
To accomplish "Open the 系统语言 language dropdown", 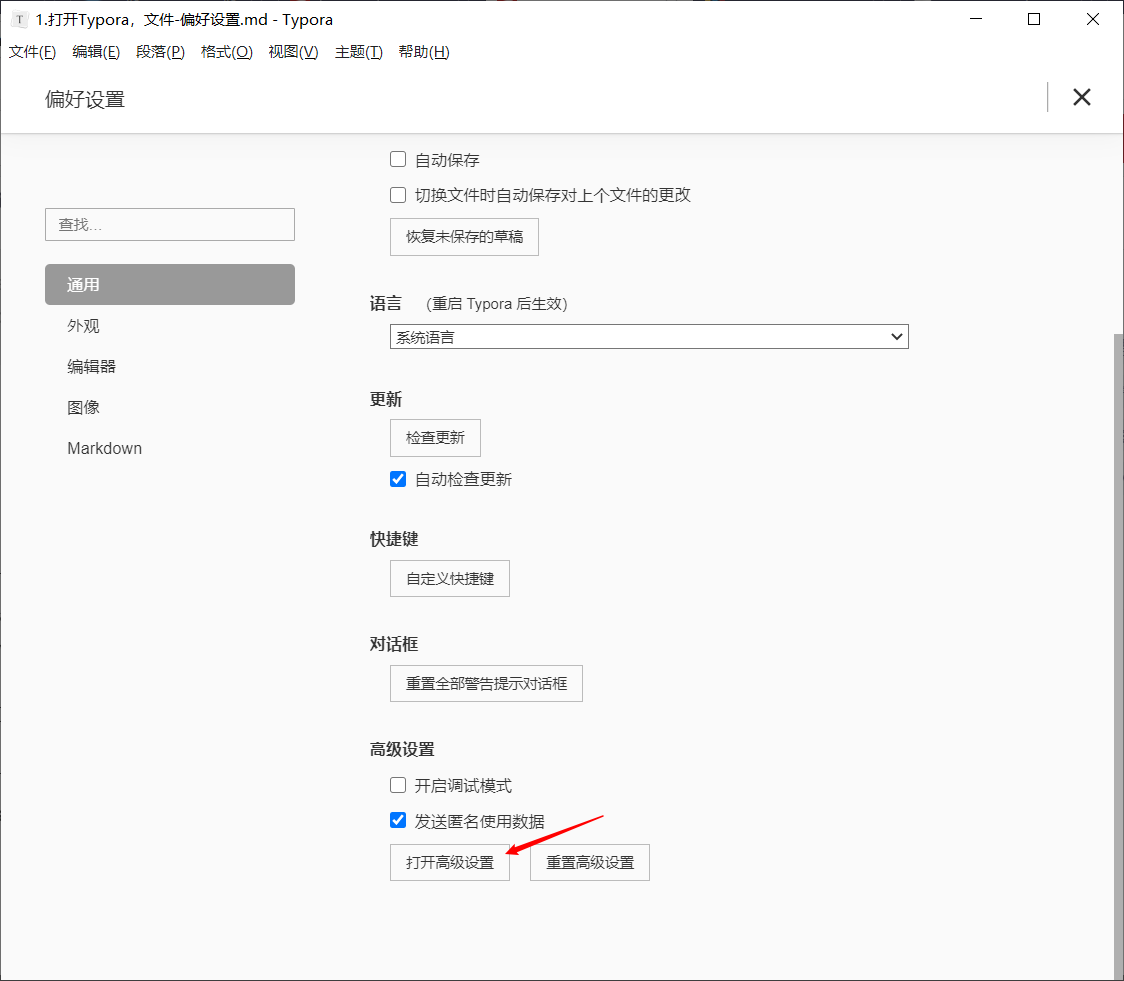I will 649,337.
